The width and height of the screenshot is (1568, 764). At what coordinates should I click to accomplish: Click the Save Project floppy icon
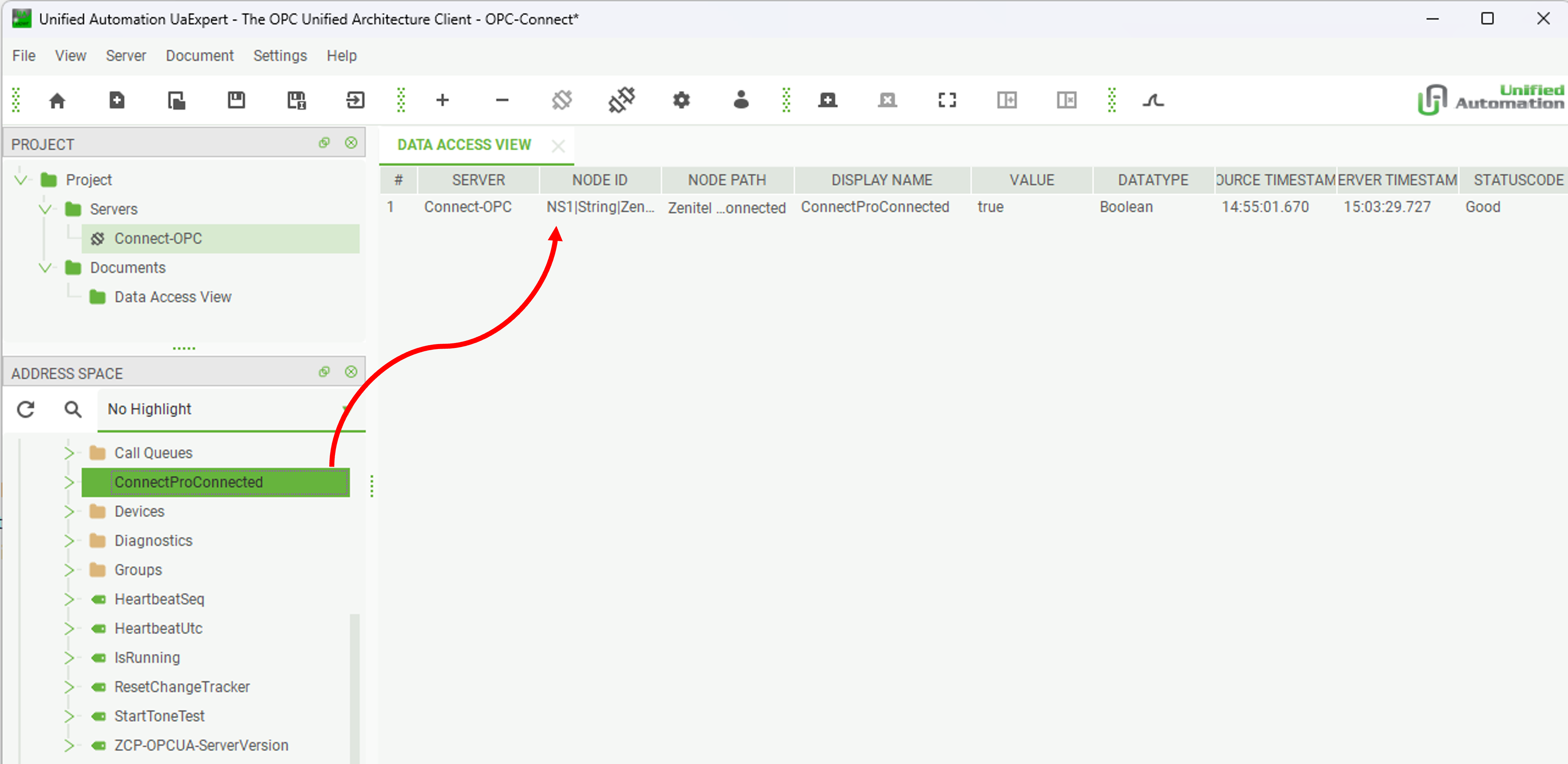236,100
